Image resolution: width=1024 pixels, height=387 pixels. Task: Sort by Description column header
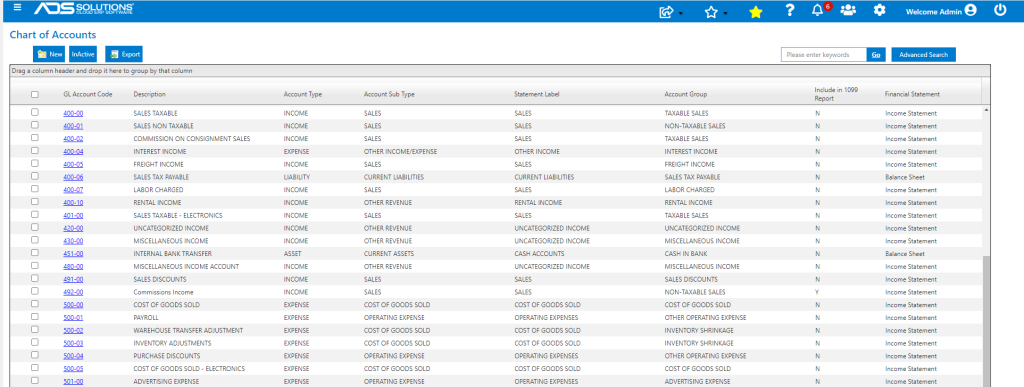click(x=150, y=95)
